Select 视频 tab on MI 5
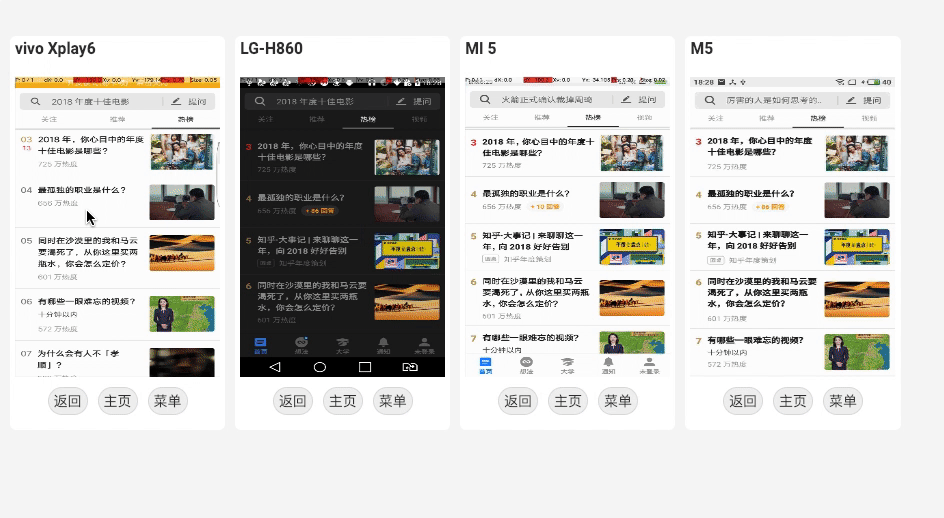The width and height of the screenshot is (944, 518). click(644, 117)
